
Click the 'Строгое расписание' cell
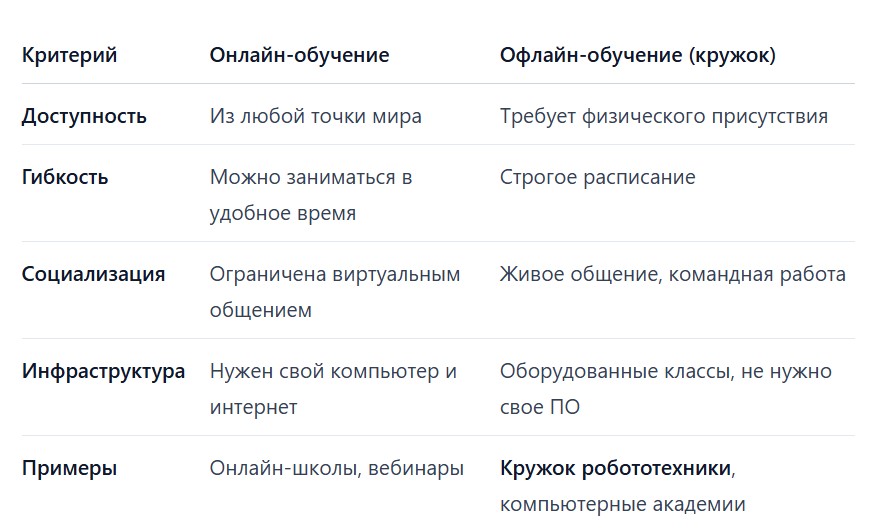pos(598,177)
